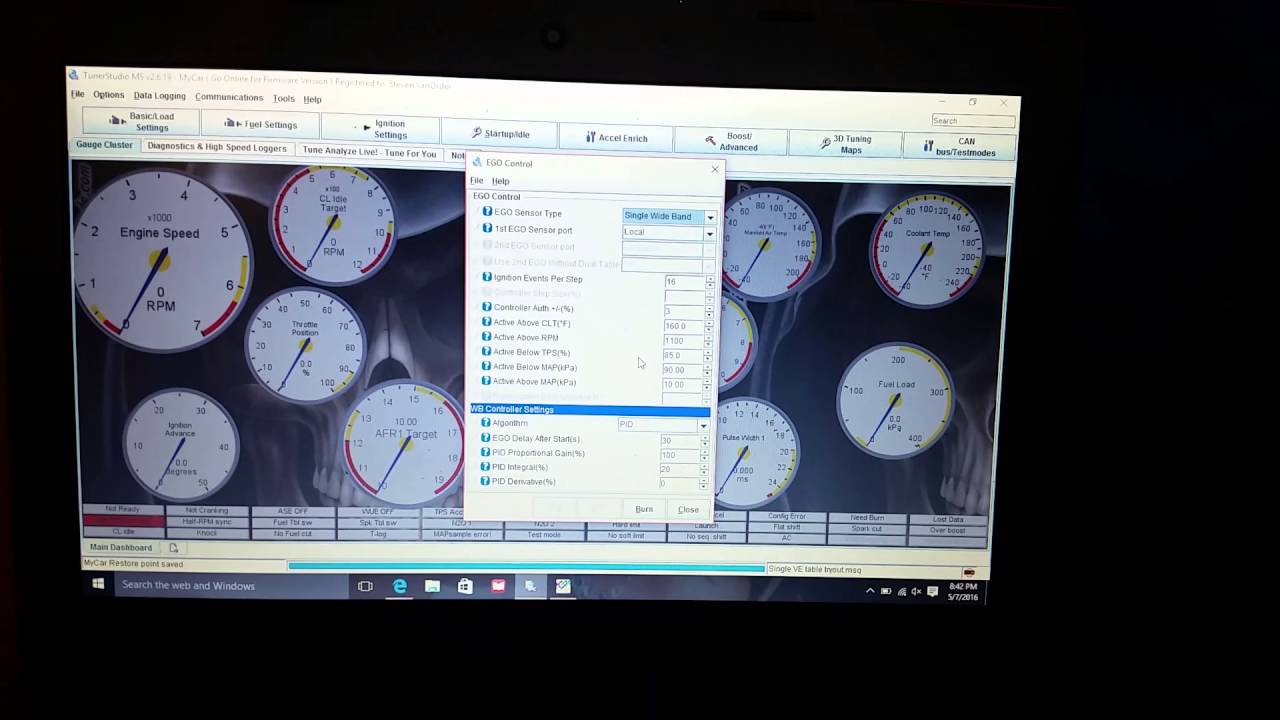Open the Ignition Settings toolbar menu

(382, 130)
